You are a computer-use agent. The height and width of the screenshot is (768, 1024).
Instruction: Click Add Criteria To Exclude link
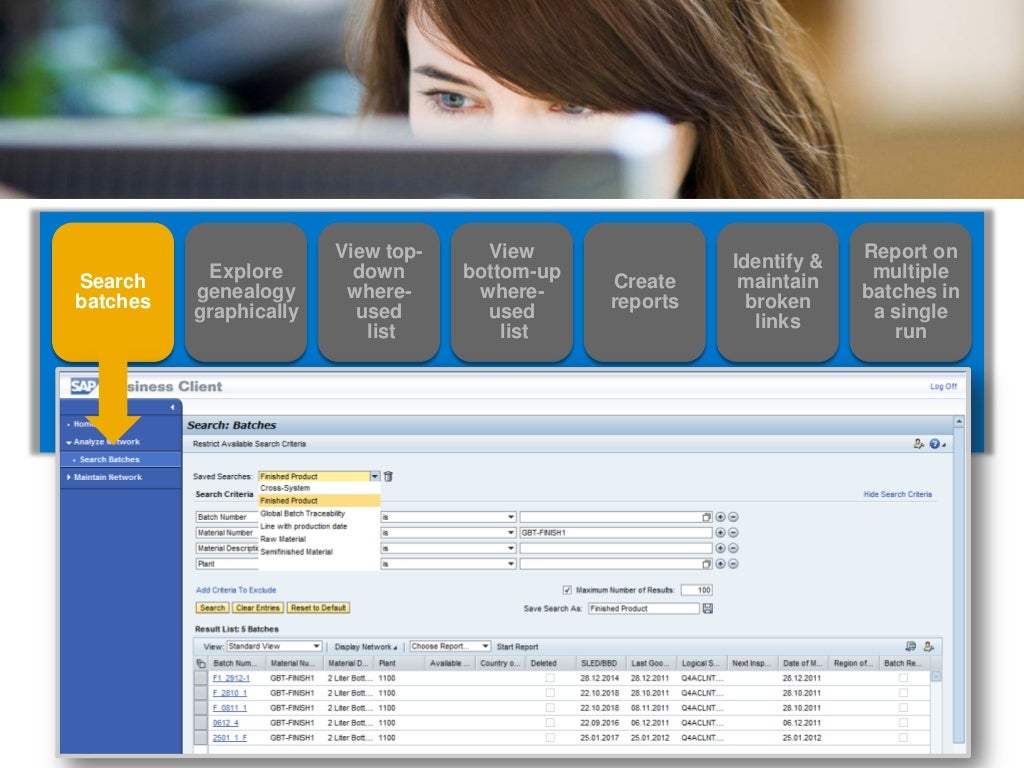(x=236, y=590)
